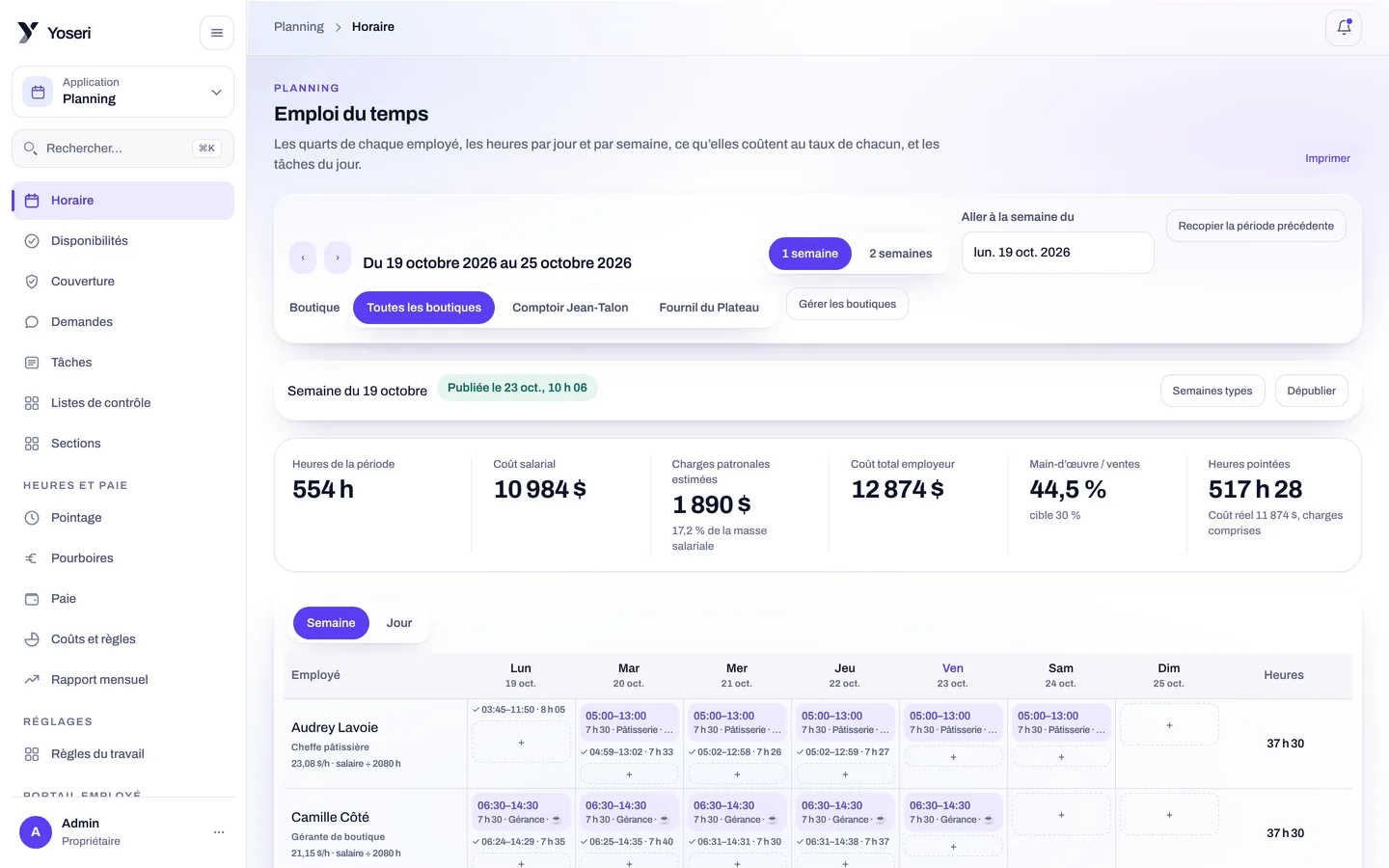Select Fournil du Plateau tab
The image size is (1389, 868).
(709, 308)
